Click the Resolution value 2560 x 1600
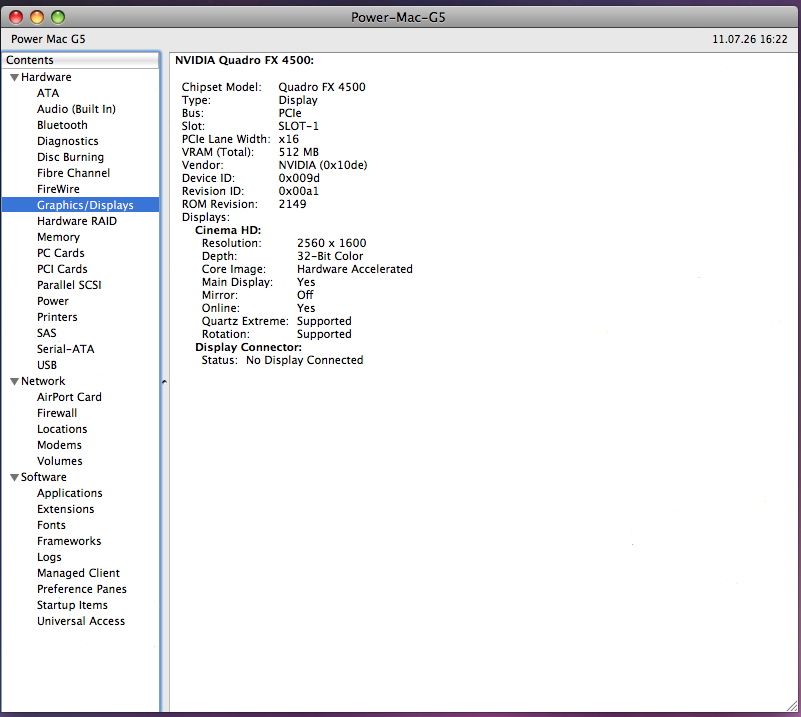The height and width of the screenshot is (717, 801). click(x=332, y=243)
